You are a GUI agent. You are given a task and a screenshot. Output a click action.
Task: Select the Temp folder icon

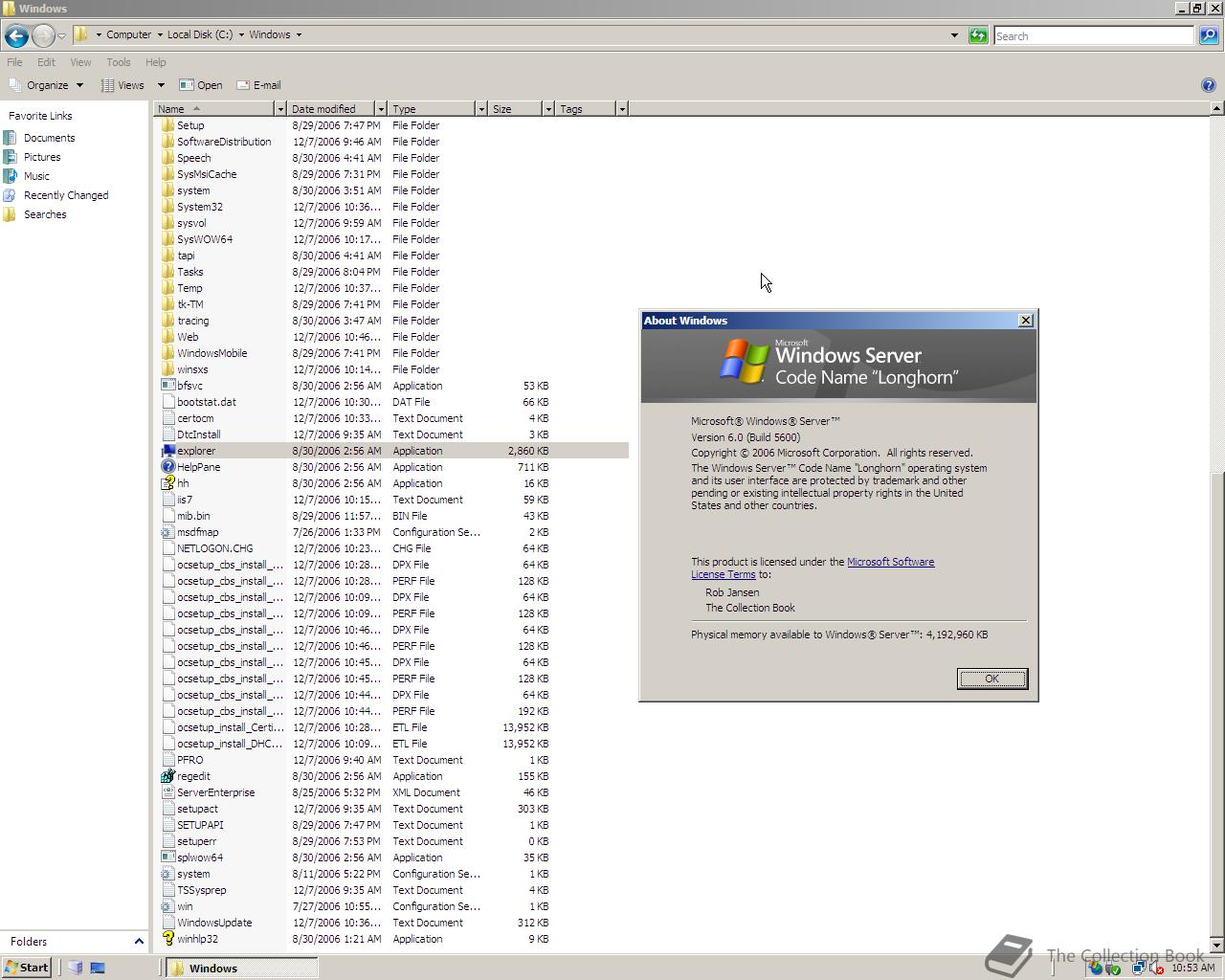pos(167,288)
